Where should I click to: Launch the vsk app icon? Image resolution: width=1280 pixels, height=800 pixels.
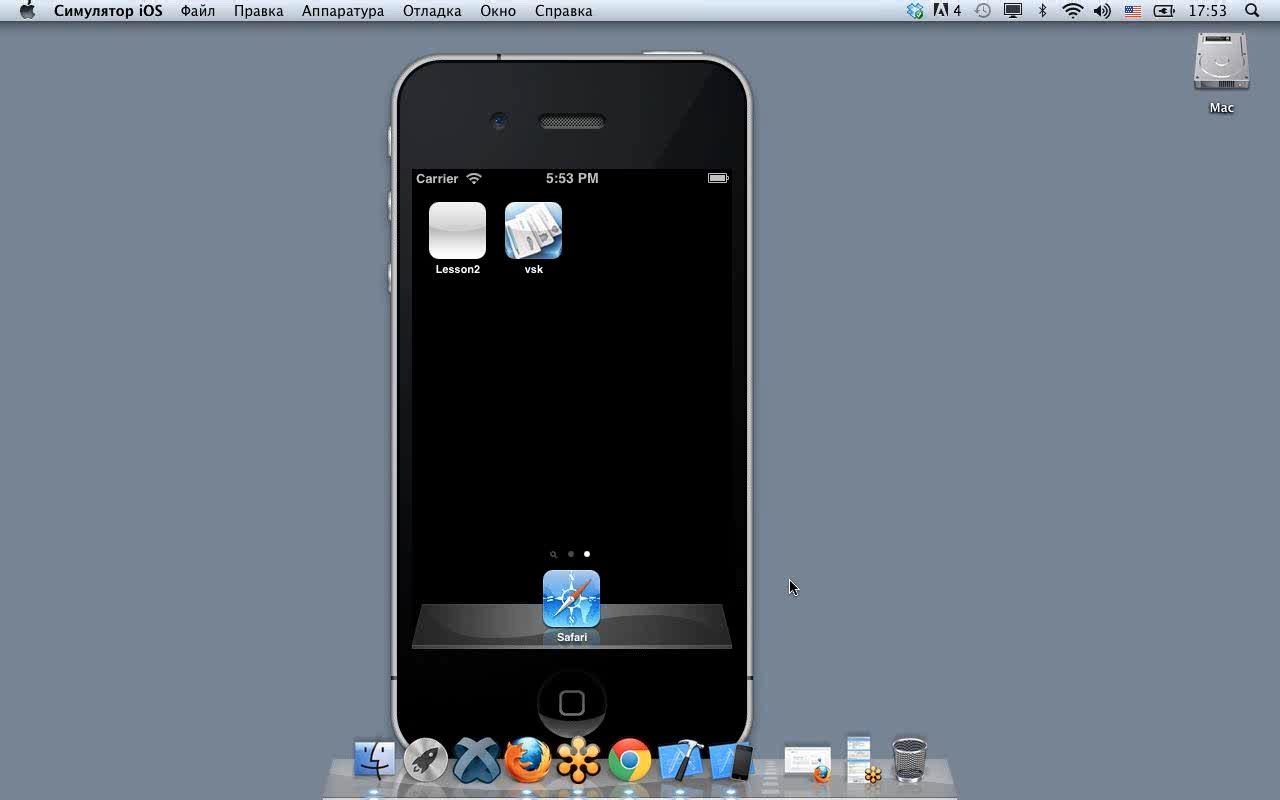tap(533, 231)
